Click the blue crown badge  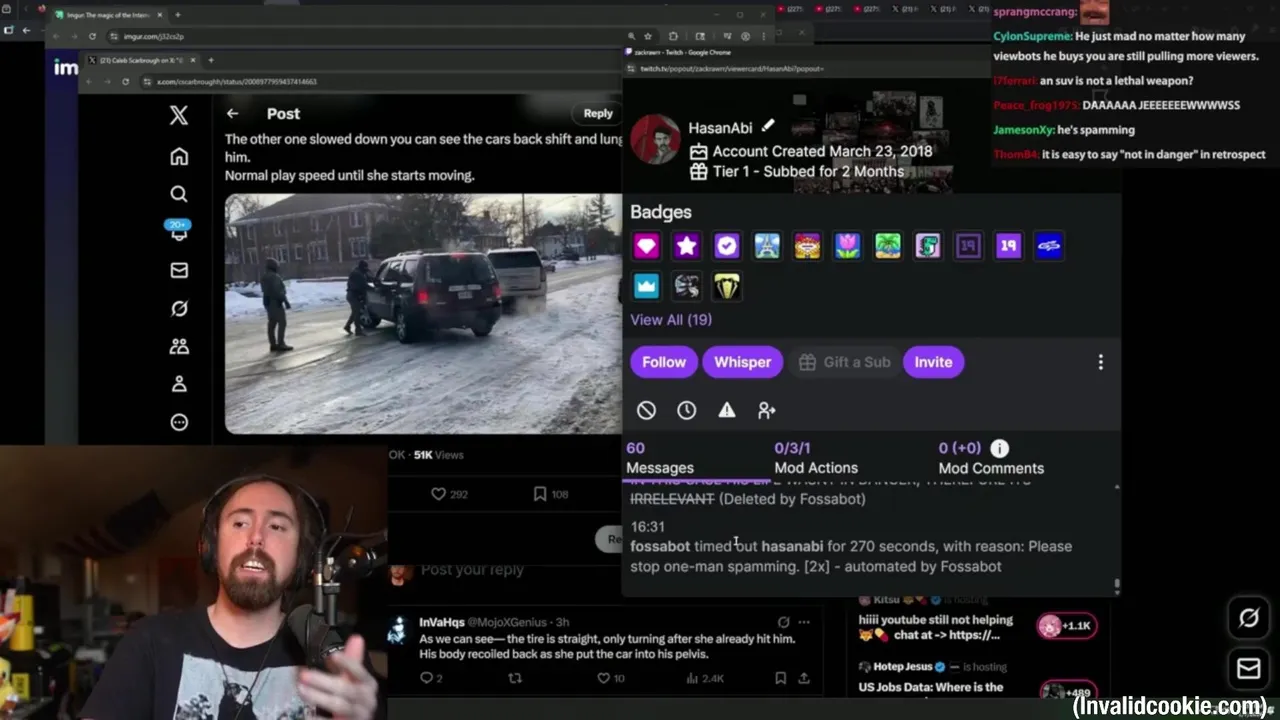click(646, 287)
